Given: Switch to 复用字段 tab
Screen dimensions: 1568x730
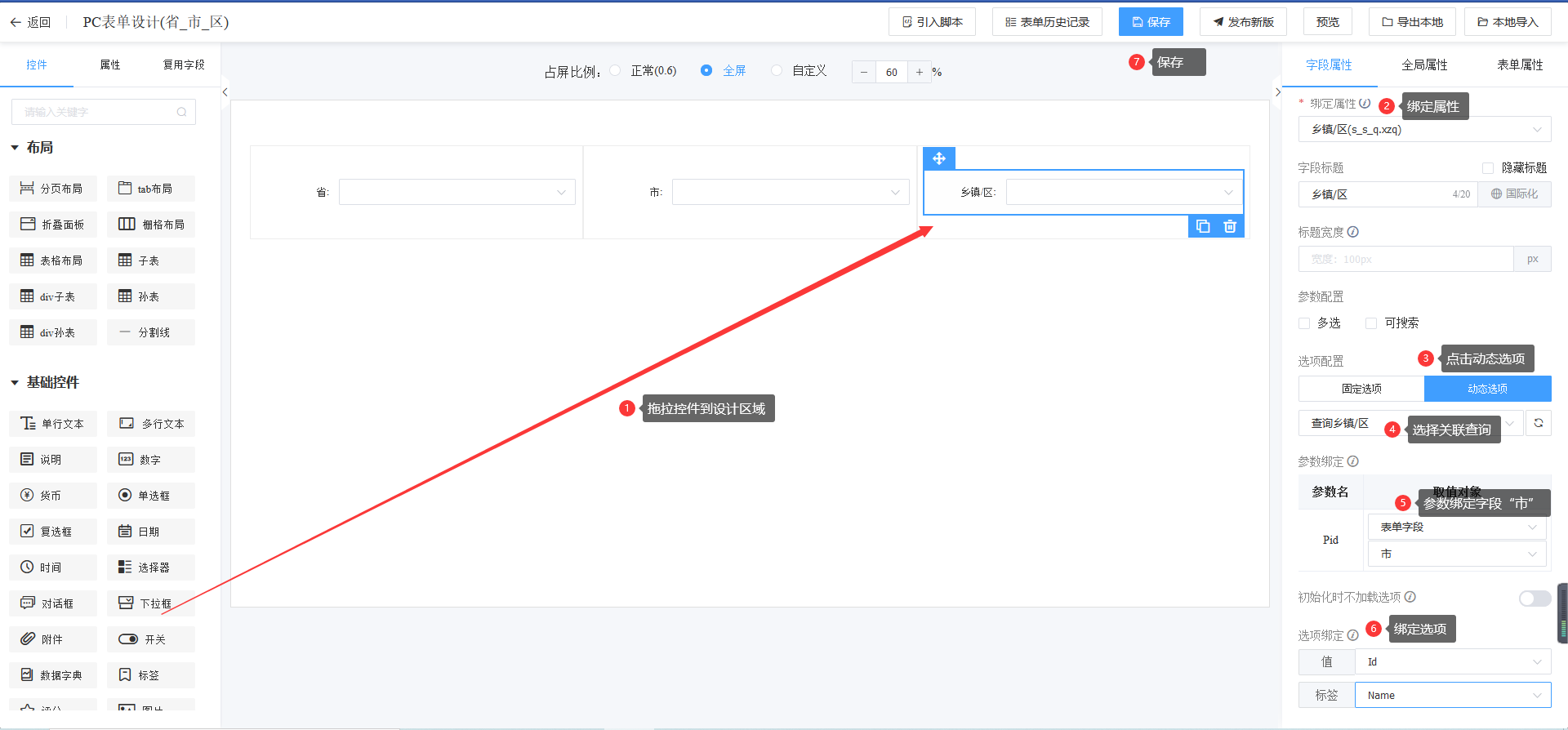Looking at the screenshot, I should [x=184, y=65].
